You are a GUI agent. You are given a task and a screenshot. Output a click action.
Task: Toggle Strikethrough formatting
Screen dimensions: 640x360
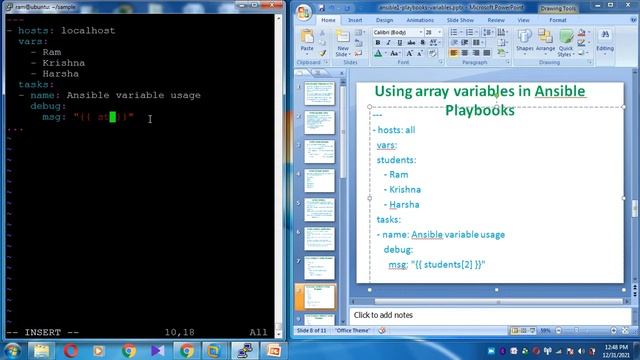coord(411,42)
